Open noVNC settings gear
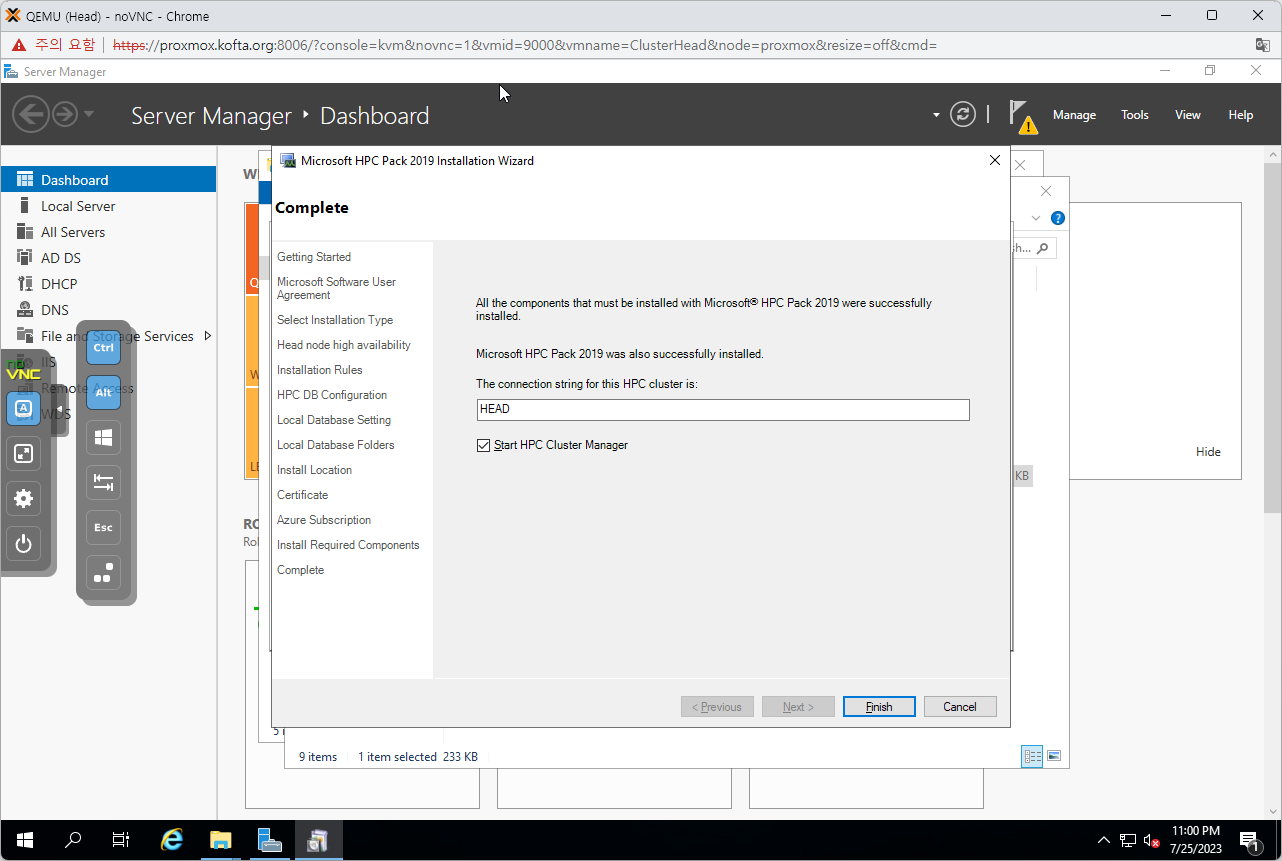Viewport: 1282px width, 861px height. 24,498
